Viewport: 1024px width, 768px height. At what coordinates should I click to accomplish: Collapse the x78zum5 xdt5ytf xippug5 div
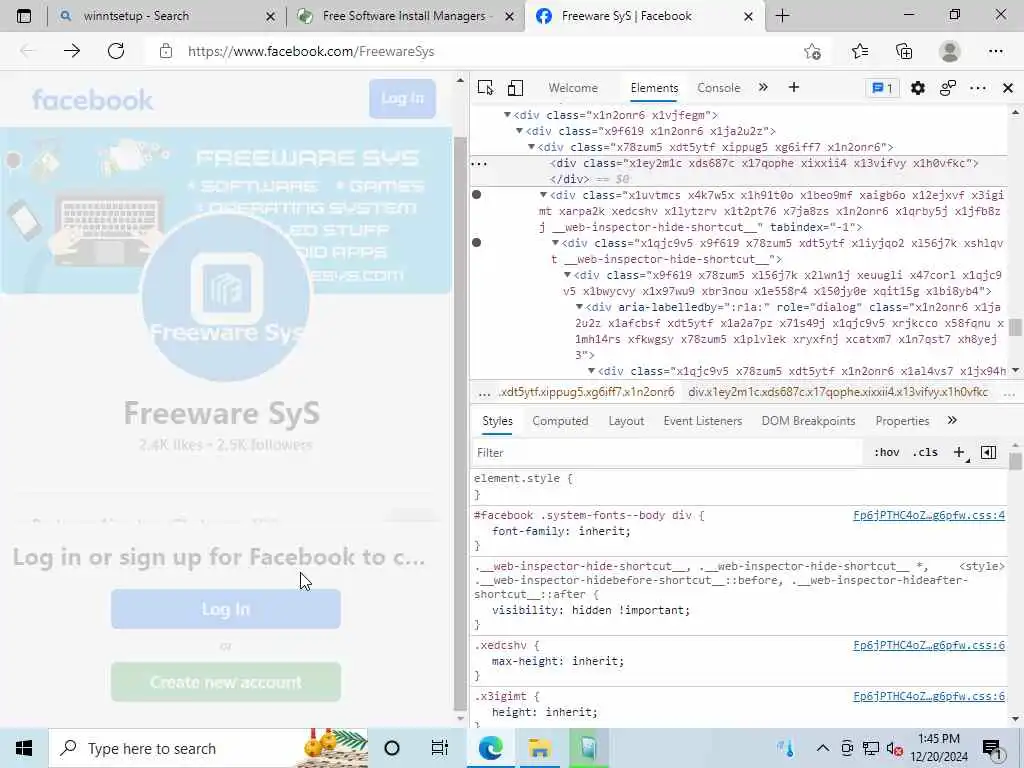click(531, 146)
